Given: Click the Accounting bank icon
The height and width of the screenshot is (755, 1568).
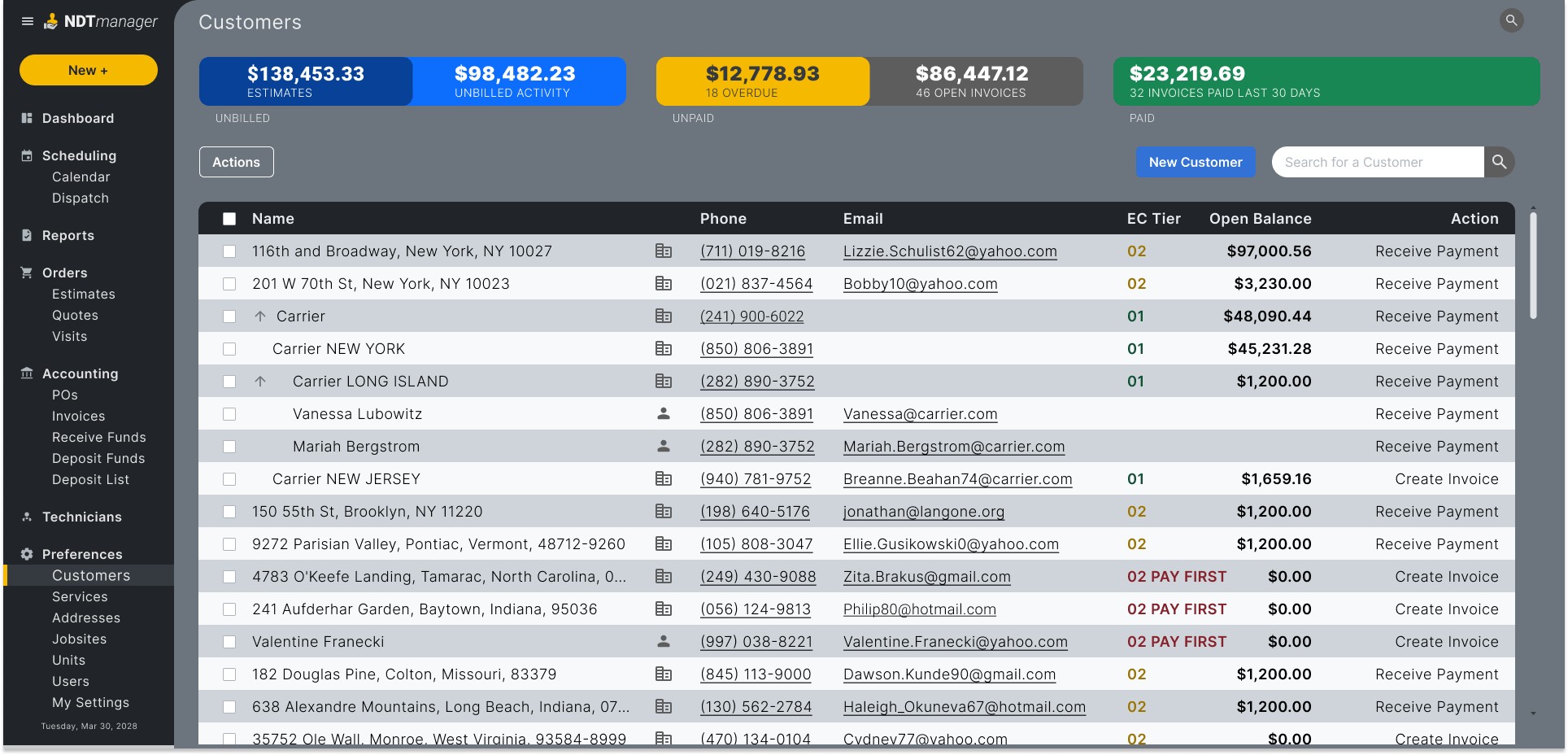Looking at the screenshot, I should point(27,373).
